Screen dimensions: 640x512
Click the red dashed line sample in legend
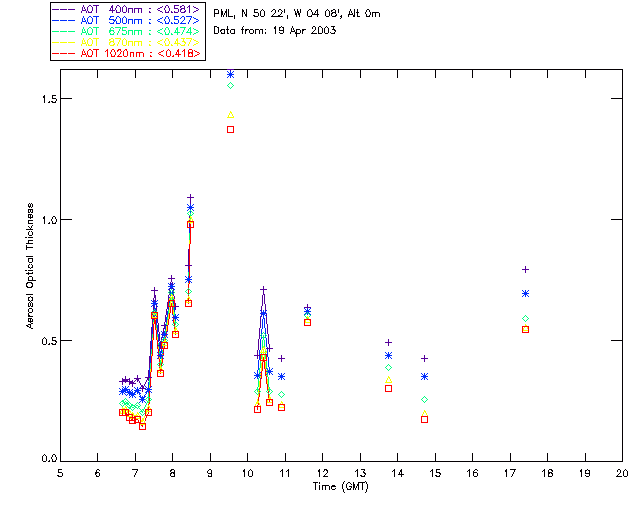coord(63,53)
